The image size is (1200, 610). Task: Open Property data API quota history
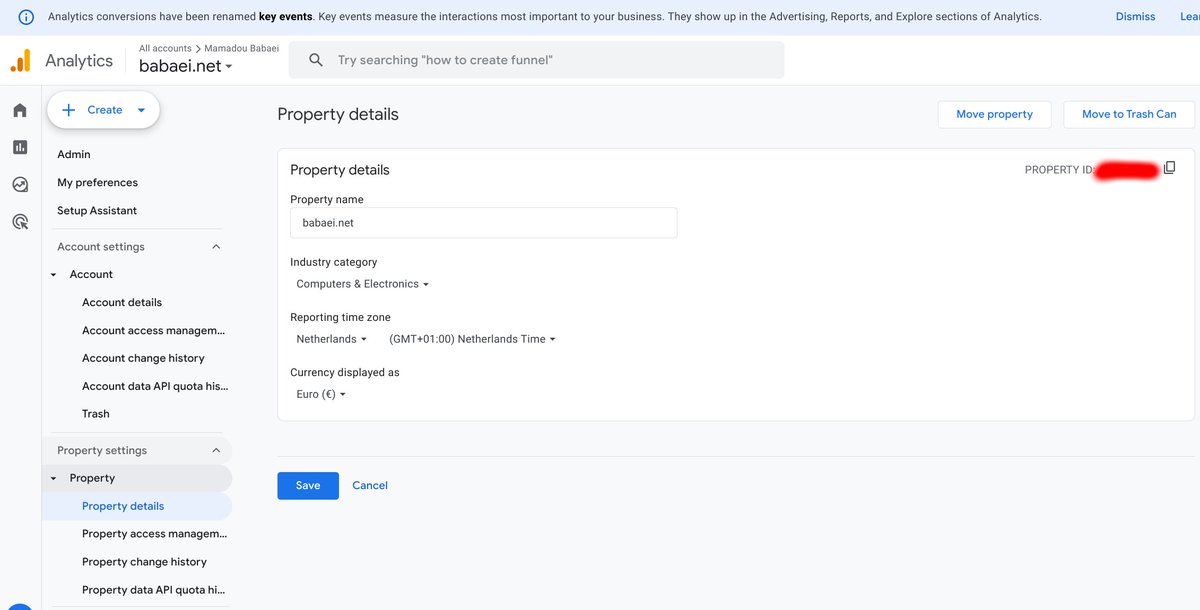click(154, 590)
